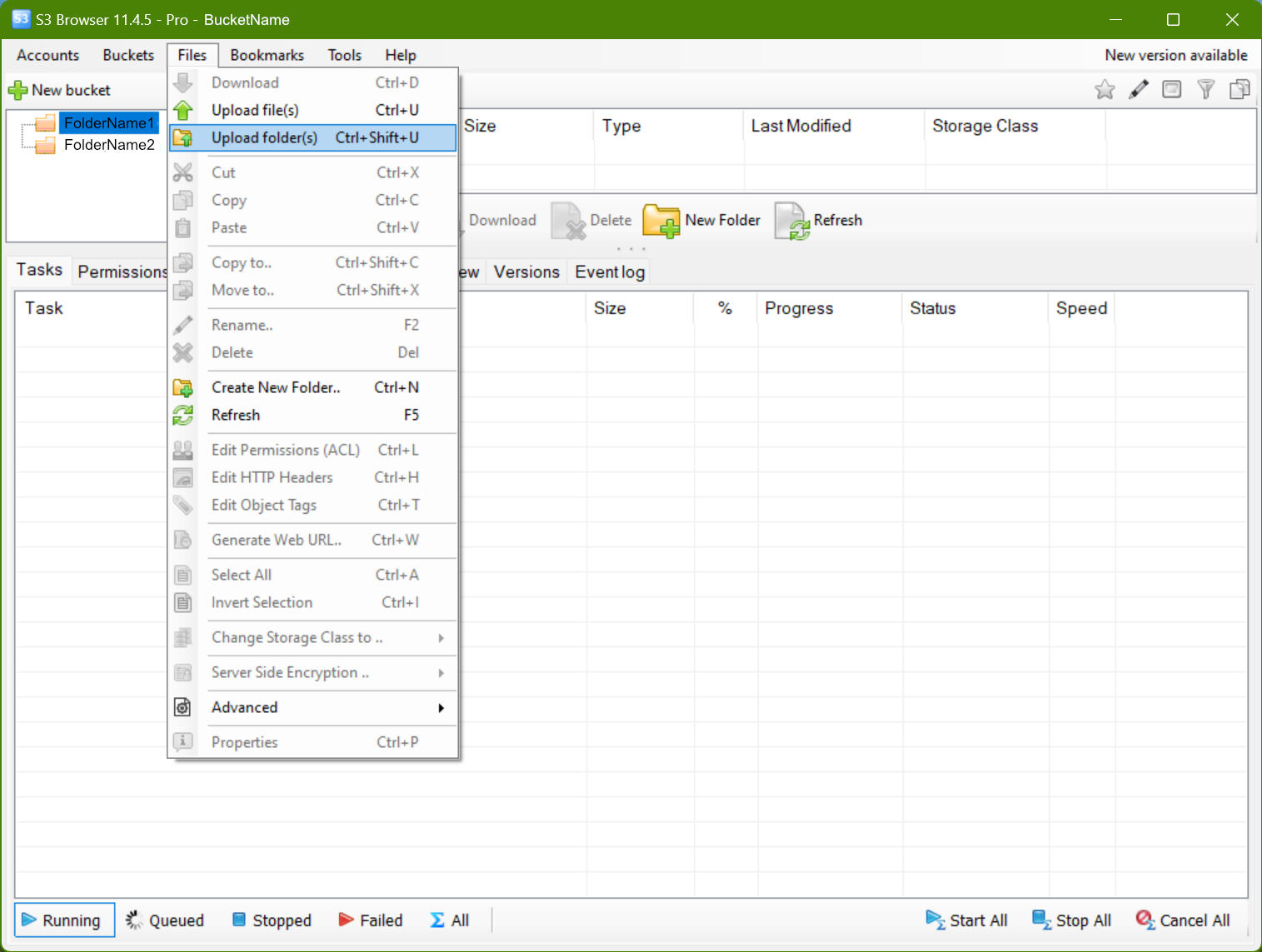This screenshot has width=1262, height=952.
Task: Enable the Stopped tasks filter
Action: [x=271, y=920]
